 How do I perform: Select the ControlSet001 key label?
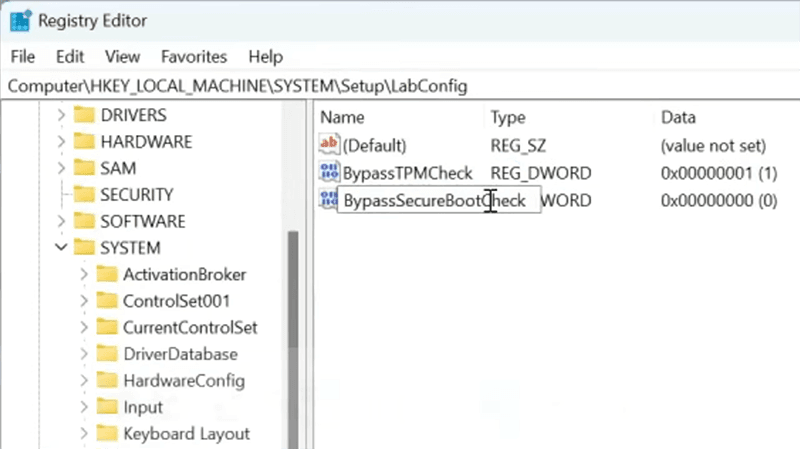click(x=177, y=301)
